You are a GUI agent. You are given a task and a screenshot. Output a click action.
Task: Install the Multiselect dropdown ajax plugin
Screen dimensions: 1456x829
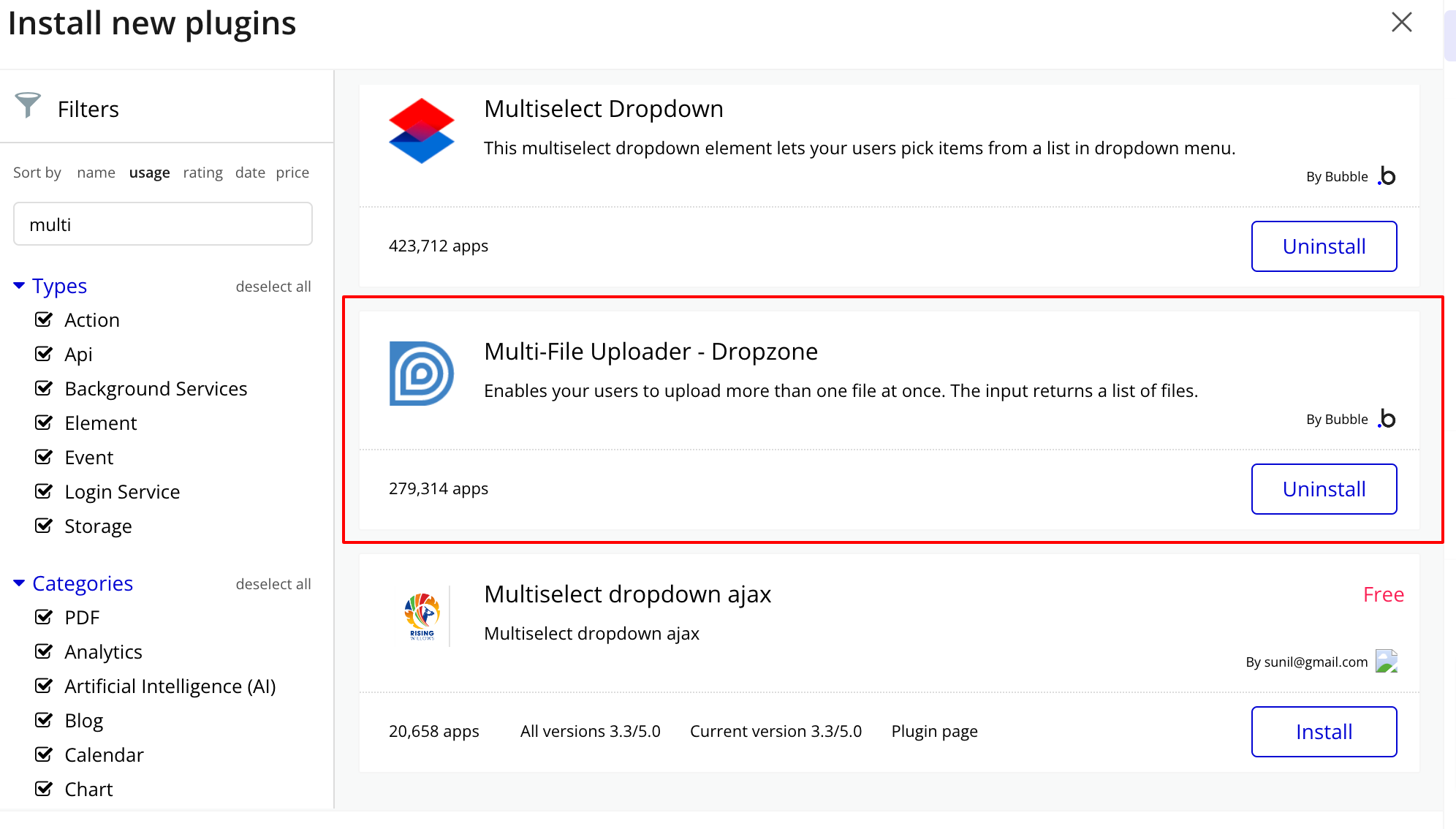pyautogui.click(x=1324, y=732)
